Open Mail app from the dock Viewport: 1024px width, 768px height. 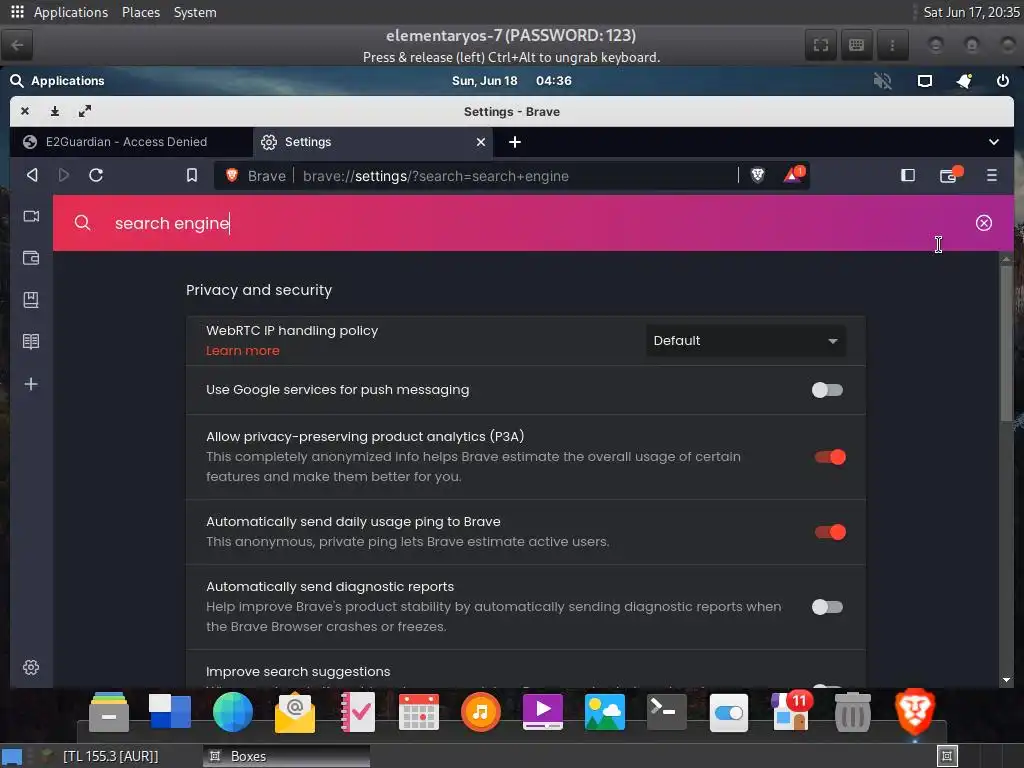click(295, 713)
